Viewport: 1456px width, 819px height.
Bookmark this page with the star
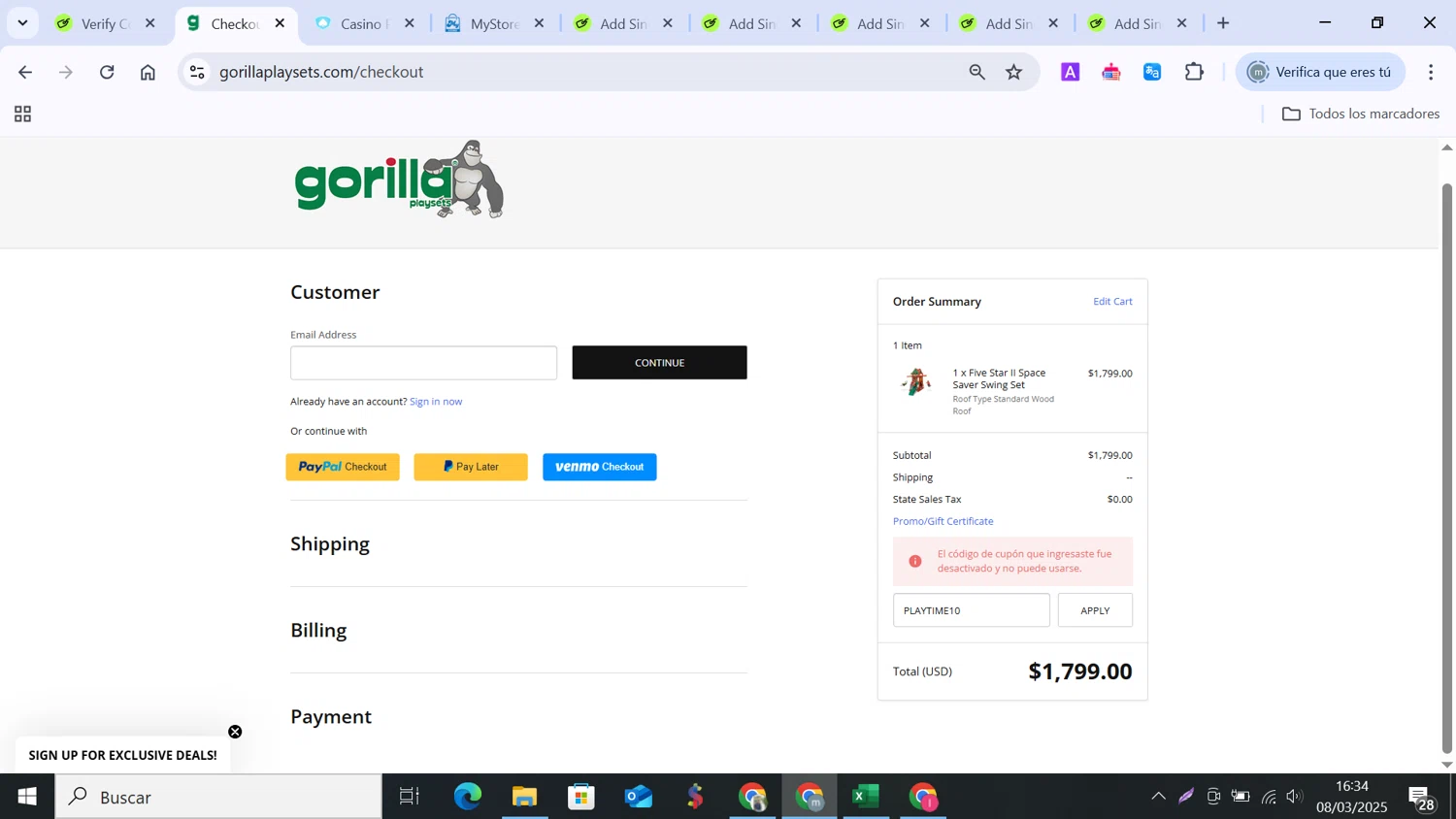pos(1014,72)
